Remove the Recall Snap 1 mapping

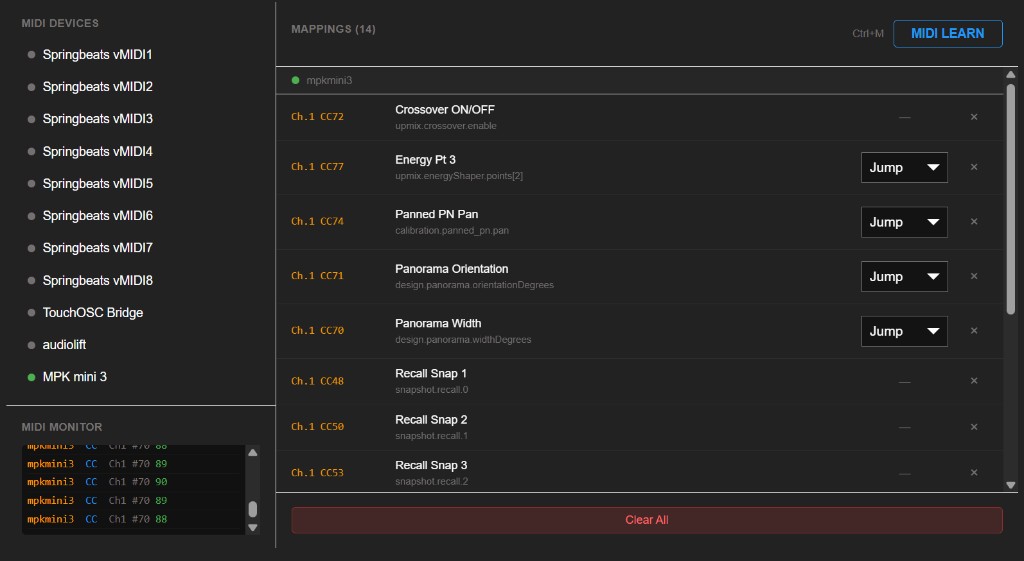(974, 381)
